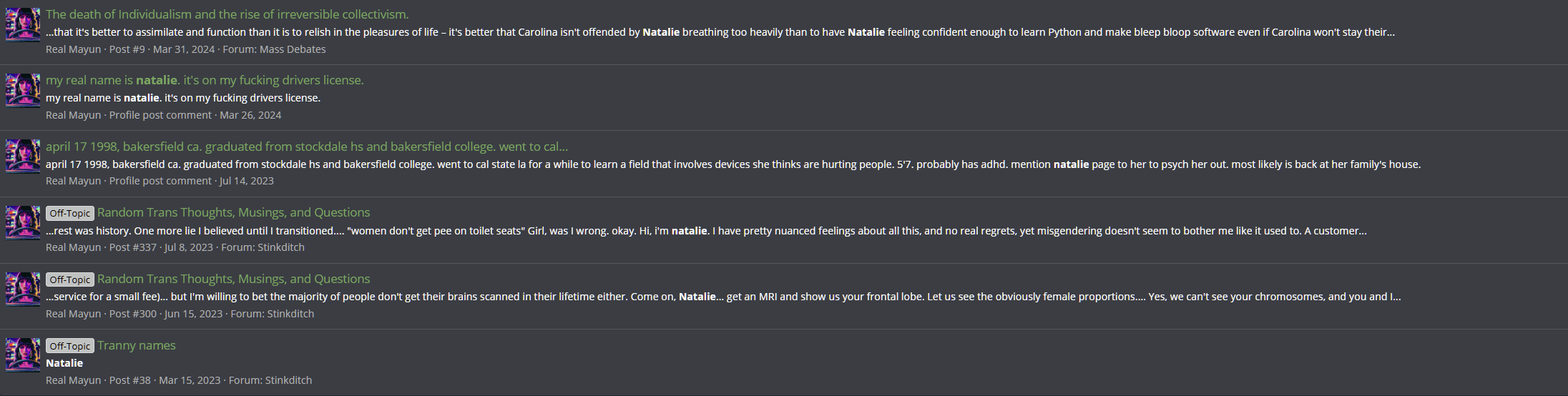Screen dimensions: 1568x396
Task: Click Off-Topic label on the Post #337 result
Action: click(x=70, y=213)
